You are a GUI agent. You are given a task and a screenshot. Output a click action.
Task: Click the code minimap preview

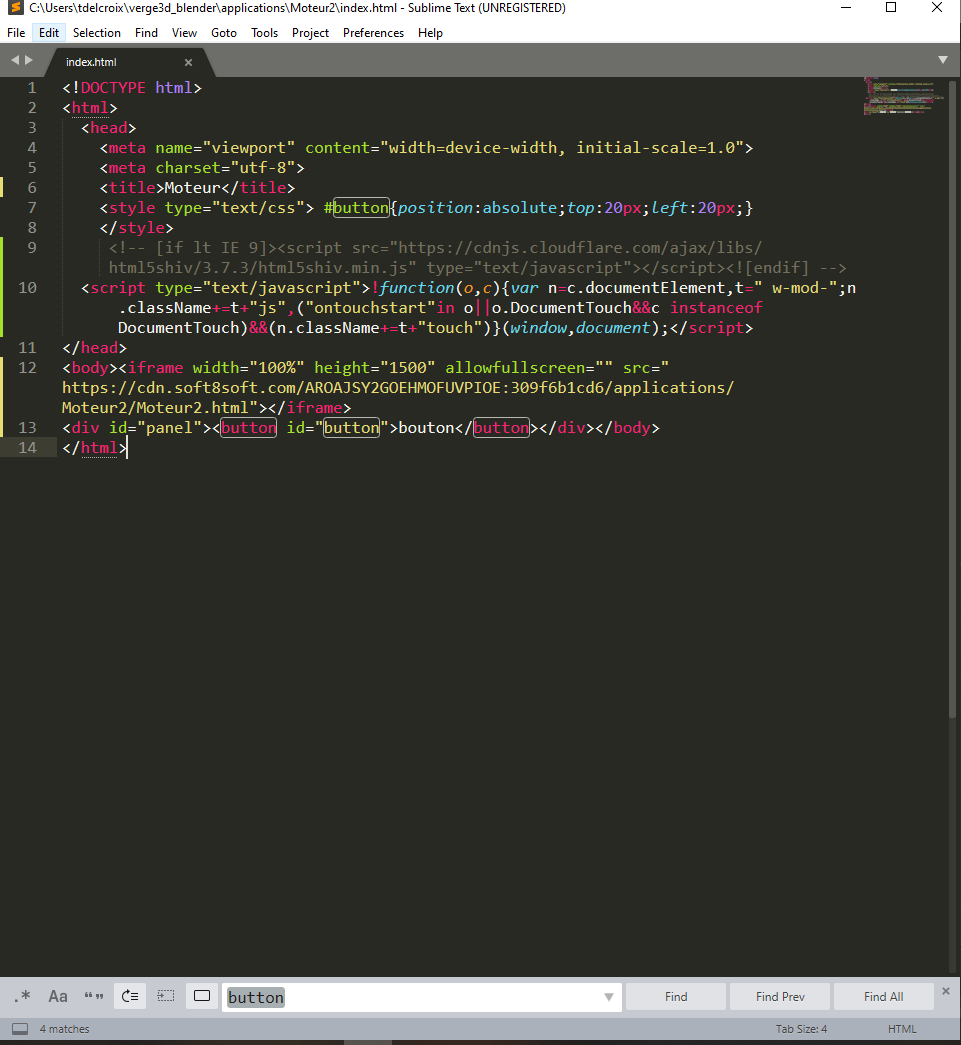pyautogui.click(x=903, y=96)
